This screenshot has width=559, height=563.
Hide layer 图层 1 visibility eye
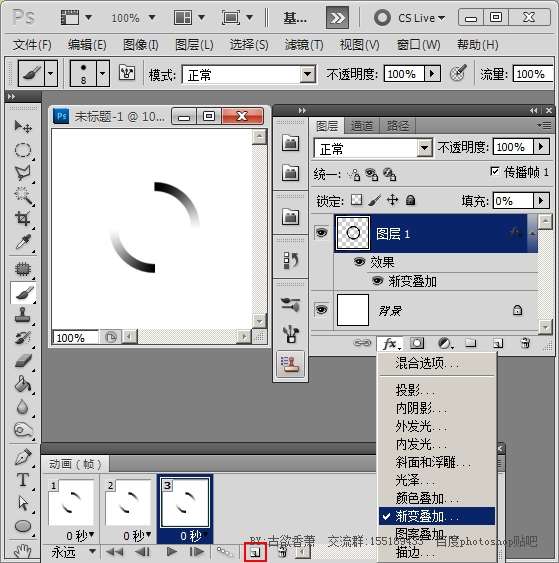click(321, 233)
